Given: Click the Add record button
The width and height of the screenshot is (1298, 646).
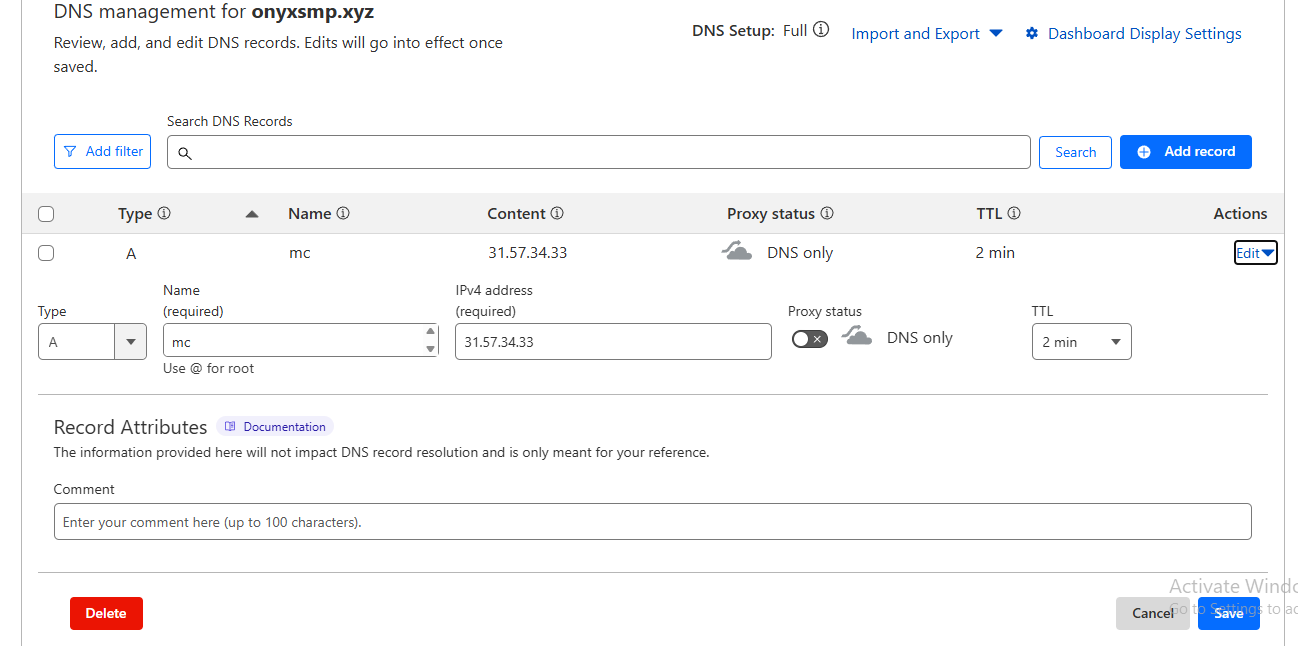Looking at the screenshot, I should (1186, 151).
